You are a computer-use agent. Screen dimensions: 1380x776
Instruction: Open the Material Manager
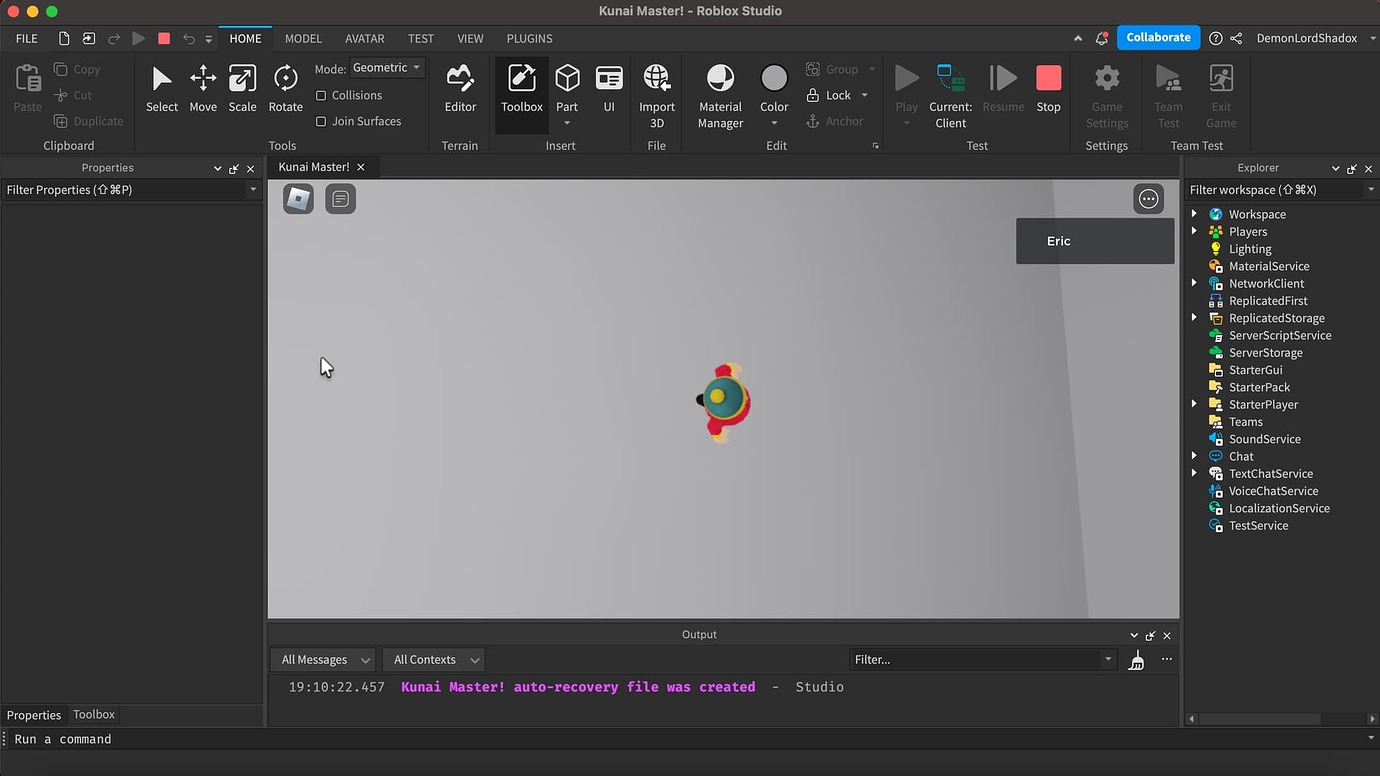[x=720, y=96]
